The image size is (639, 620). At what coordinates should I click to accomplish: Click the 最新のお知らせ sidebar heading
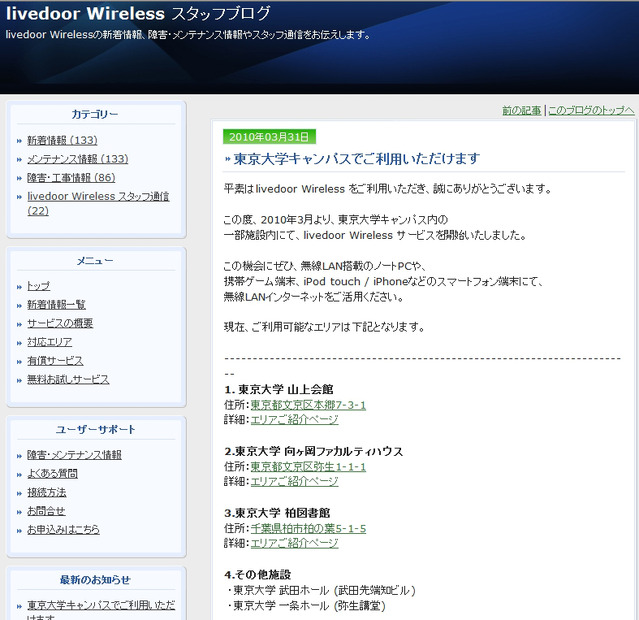[x=95, y=580]
